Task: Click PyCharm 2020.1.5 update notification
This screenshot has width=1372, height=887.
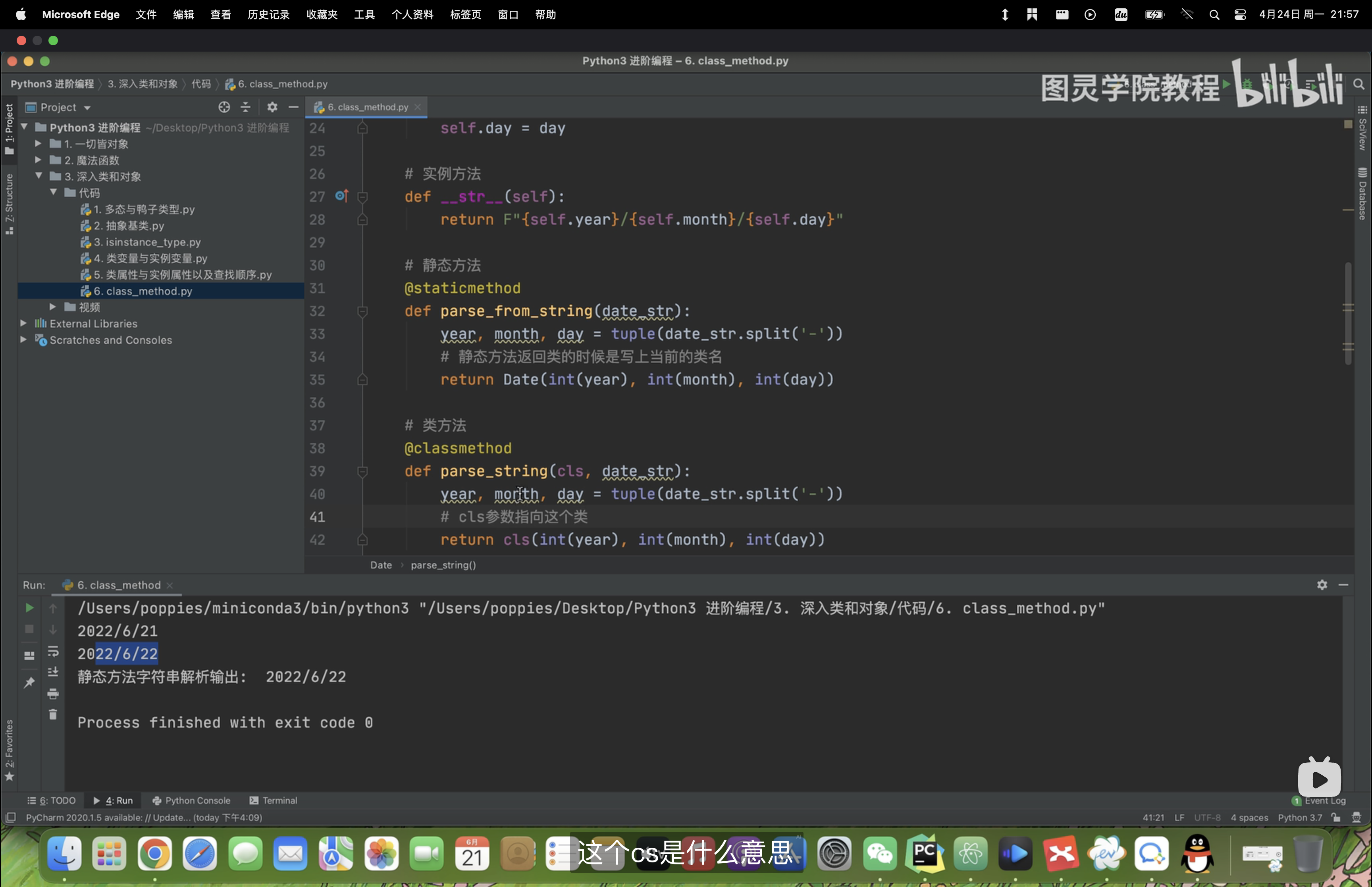Action: coord(144,817)
